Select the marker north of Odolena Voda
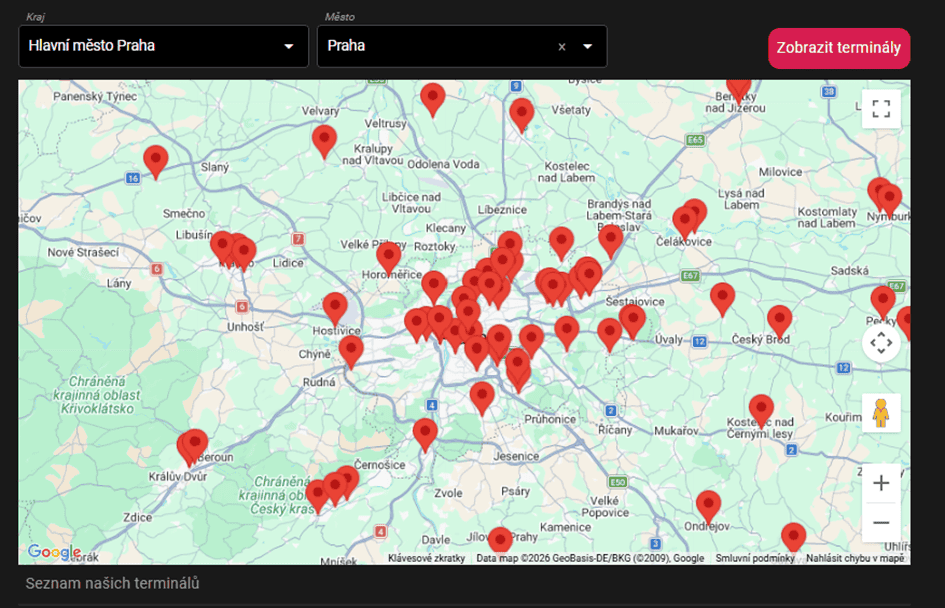 click(433, 99)
